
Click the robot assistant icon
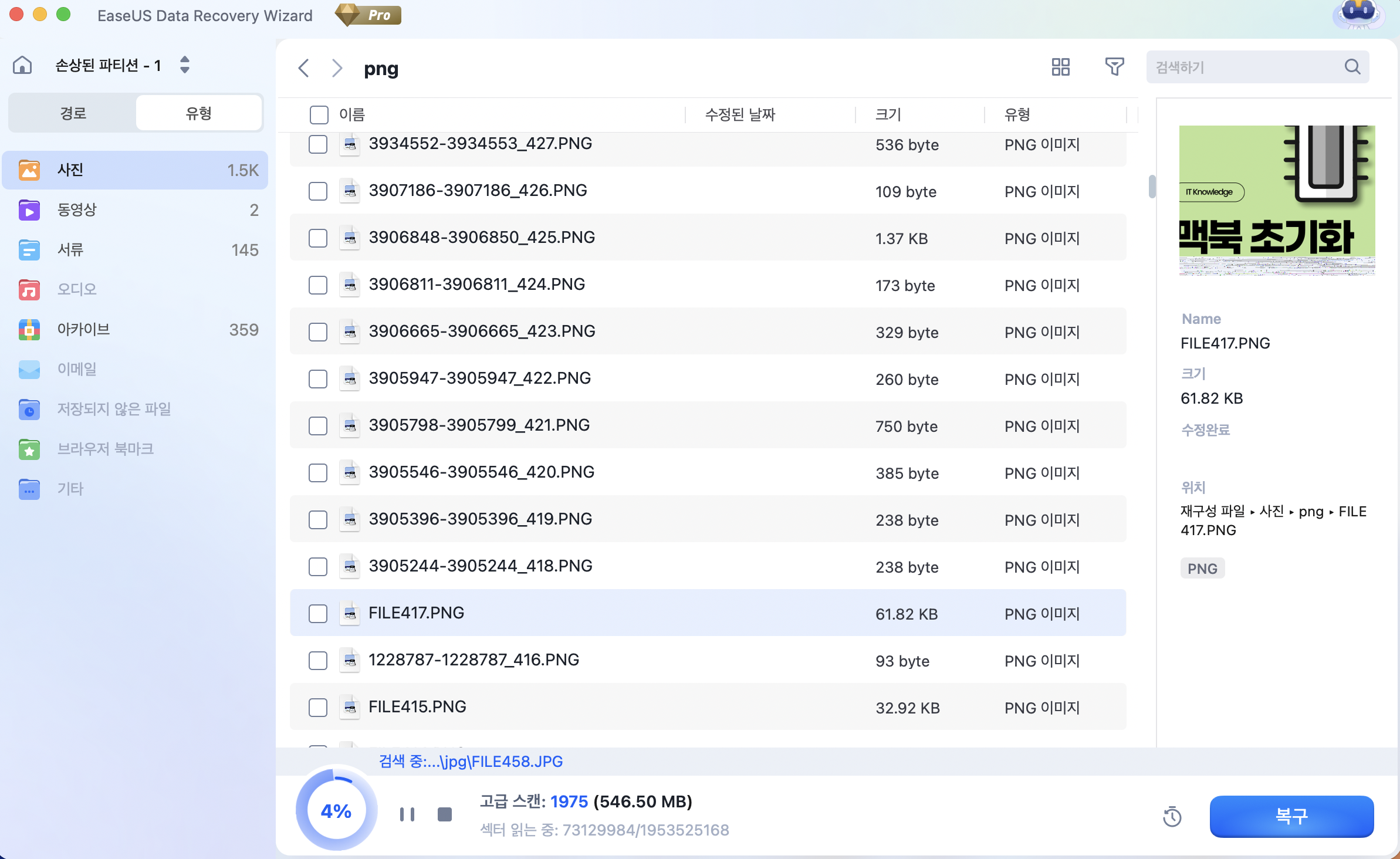pos(1358,14)
